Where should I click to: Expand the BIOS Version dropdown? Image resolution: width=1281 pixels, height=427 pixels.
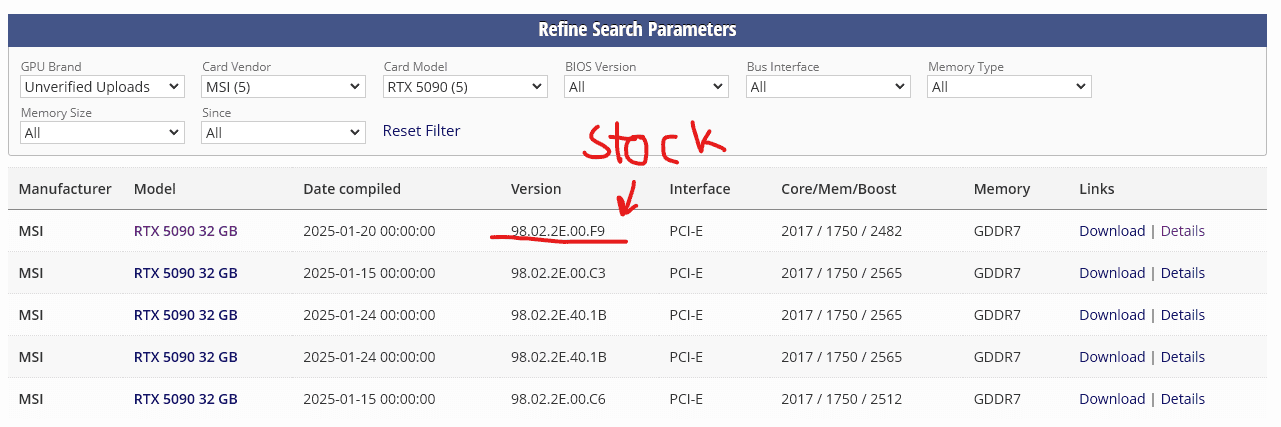[x=646, y=87]
